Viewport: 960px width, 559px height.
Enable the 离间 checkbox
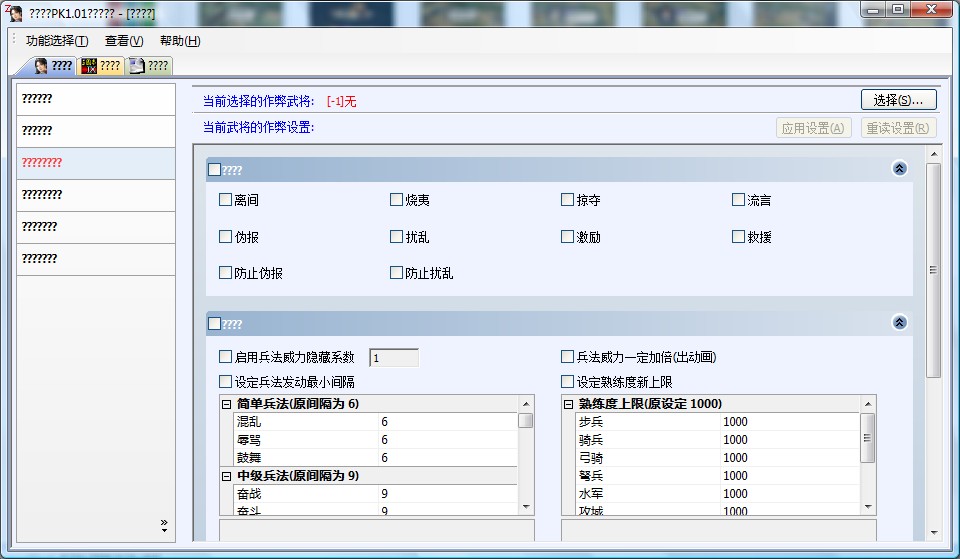[225, 200]
